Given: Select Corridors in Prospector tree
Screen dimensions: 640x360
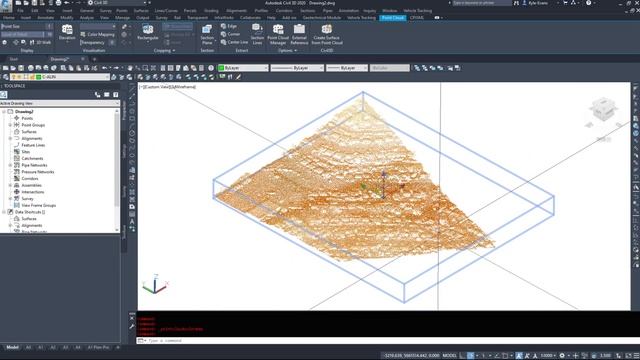Looking at the screenshot, I should click(30, 178).
